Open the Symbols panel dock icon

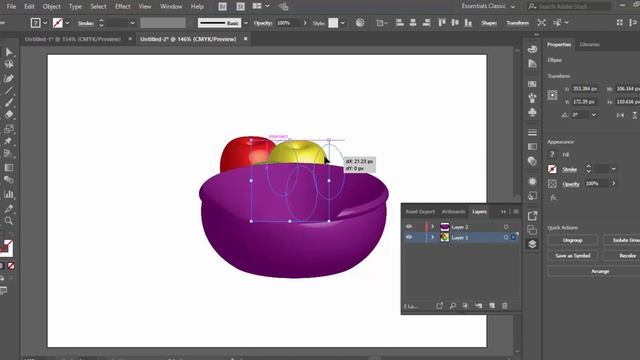[x=532, y=112]
